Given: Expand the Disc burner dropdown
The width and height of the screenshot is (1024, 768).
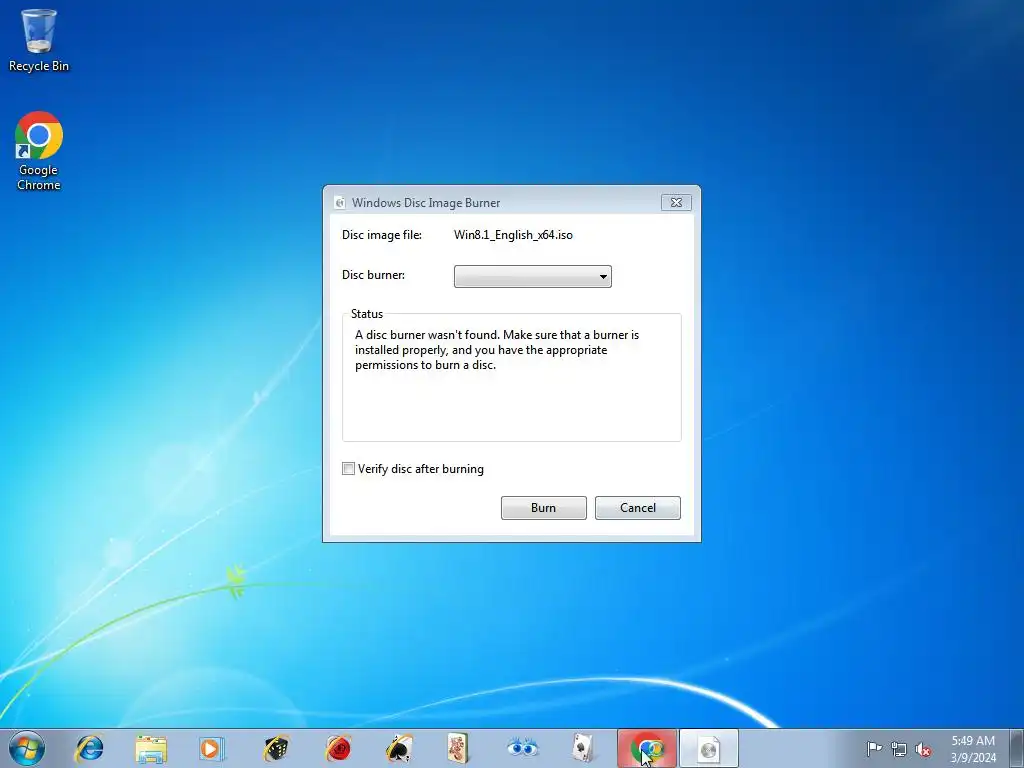Looking at the screenshot, I should coord(533,276).
